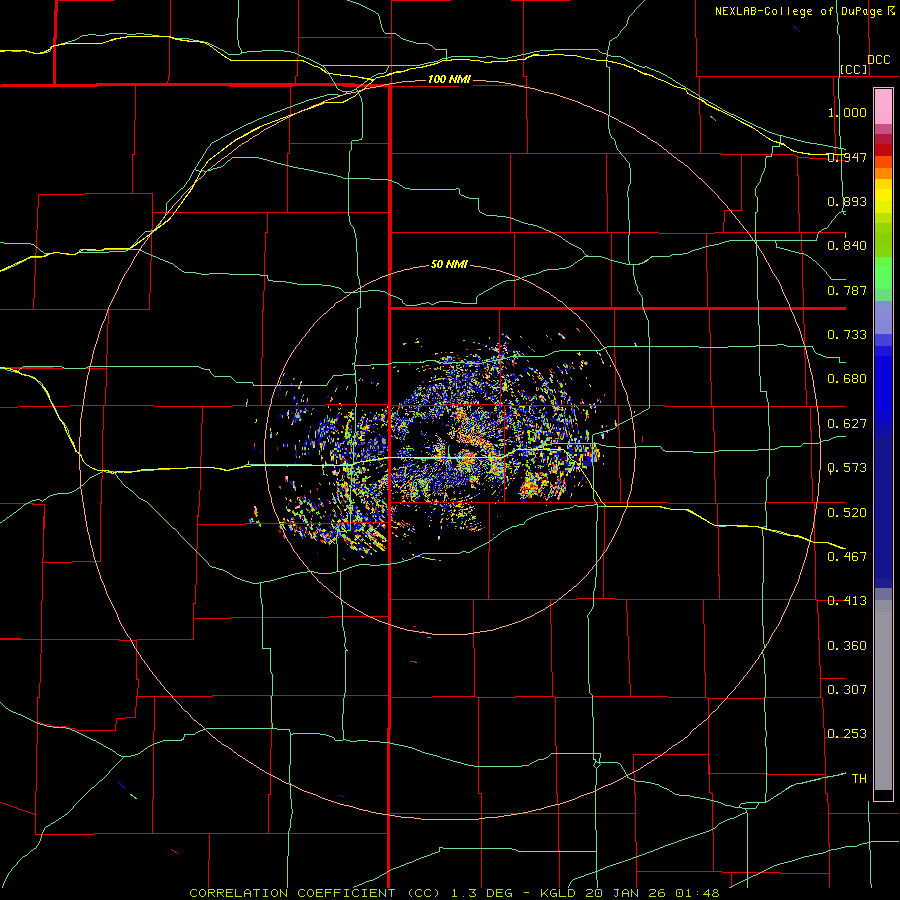
Task: Click the 0.680 color scale value
Action: point(847,379)
